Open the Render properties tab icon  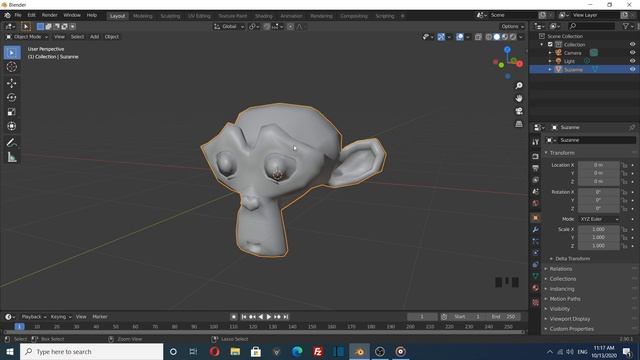click(x=536, y=156)
